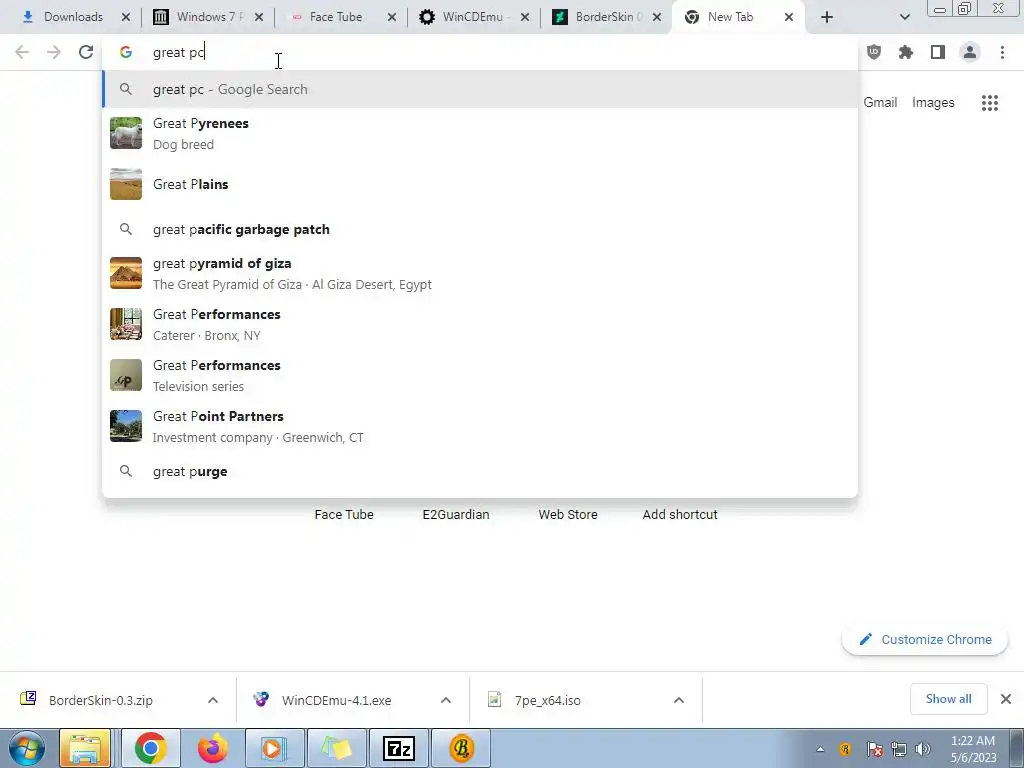
Task: Close the BorderSkin tab
Action: coord(657,17)
